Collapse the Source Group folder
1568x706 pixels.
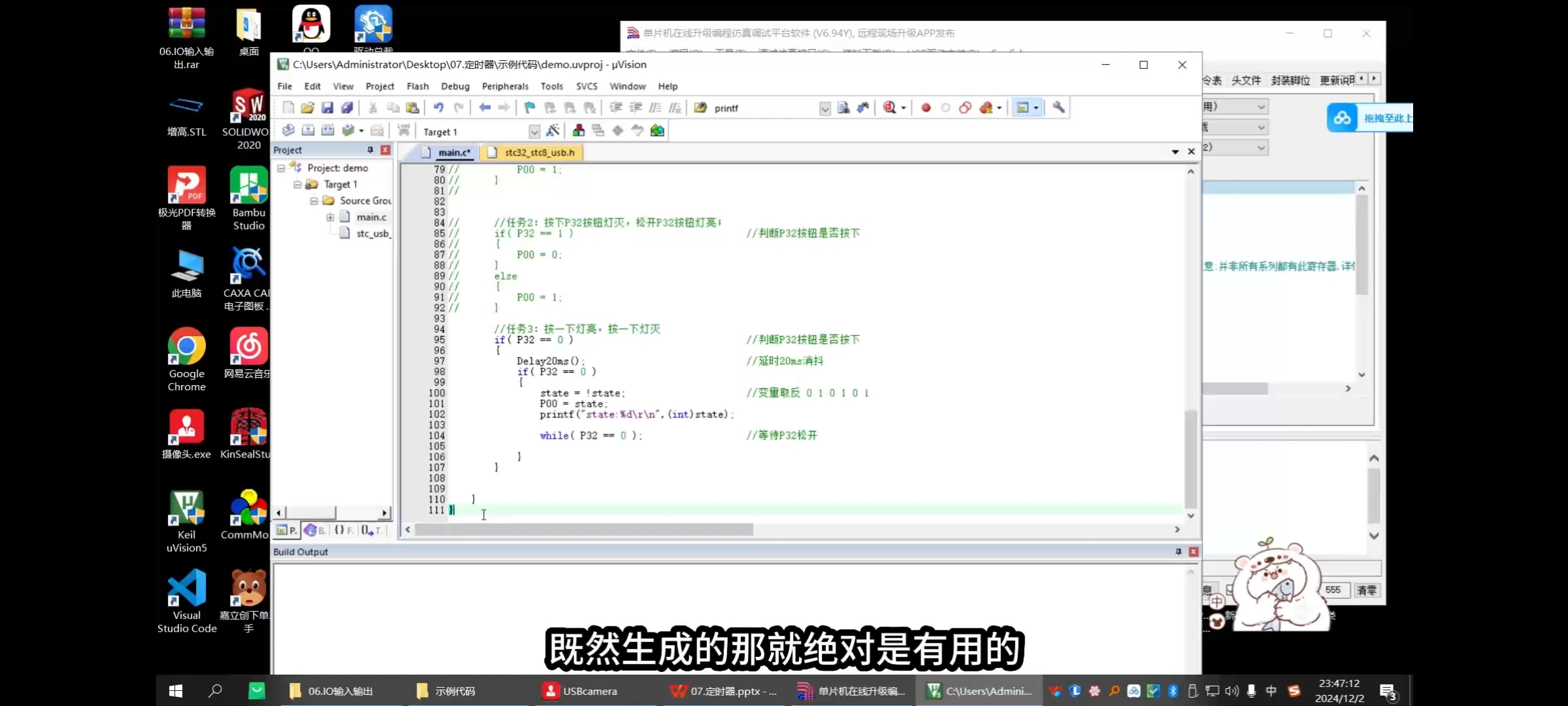[x=314, y=201]
